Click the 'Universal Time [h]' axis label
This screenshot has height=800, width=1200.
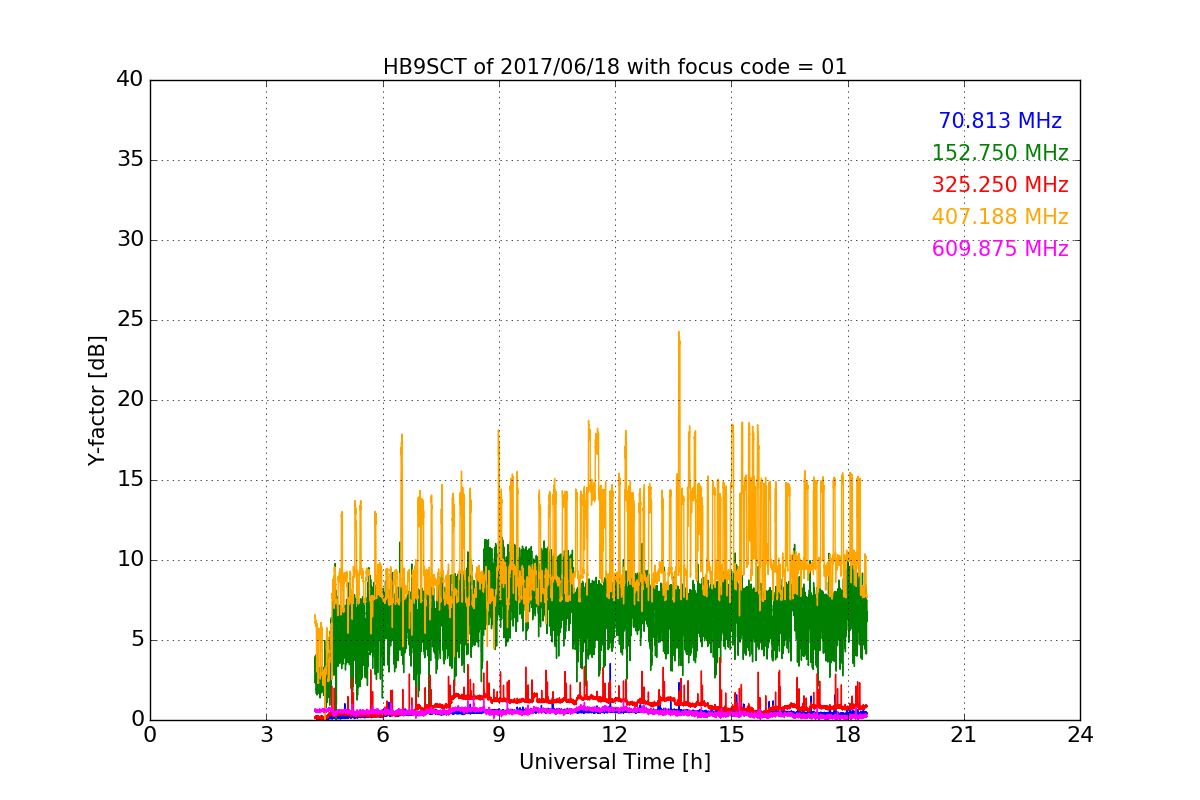(615, 762)
